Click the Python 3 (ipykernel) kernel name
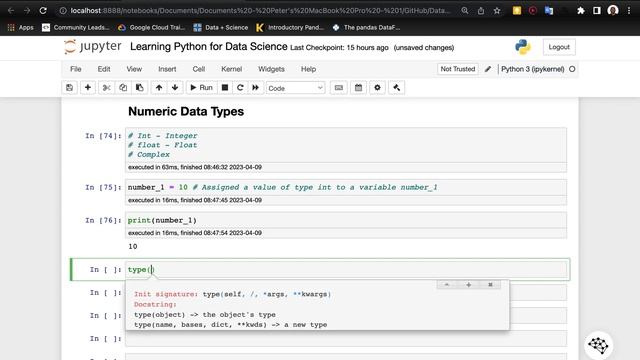This screenshot has height=360, width=640. pos(532,69)
